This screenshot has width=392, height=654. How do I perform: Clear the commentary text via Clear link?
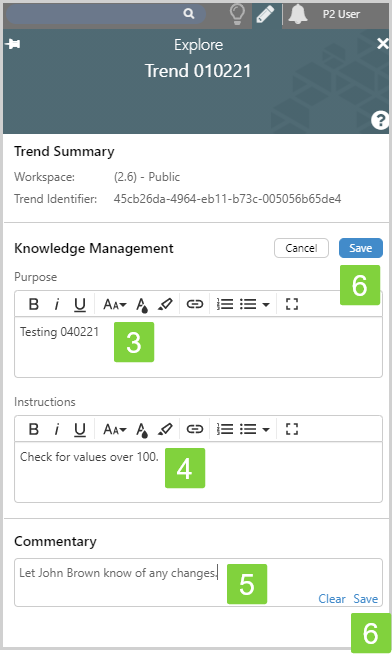click(x=332, y=599)
